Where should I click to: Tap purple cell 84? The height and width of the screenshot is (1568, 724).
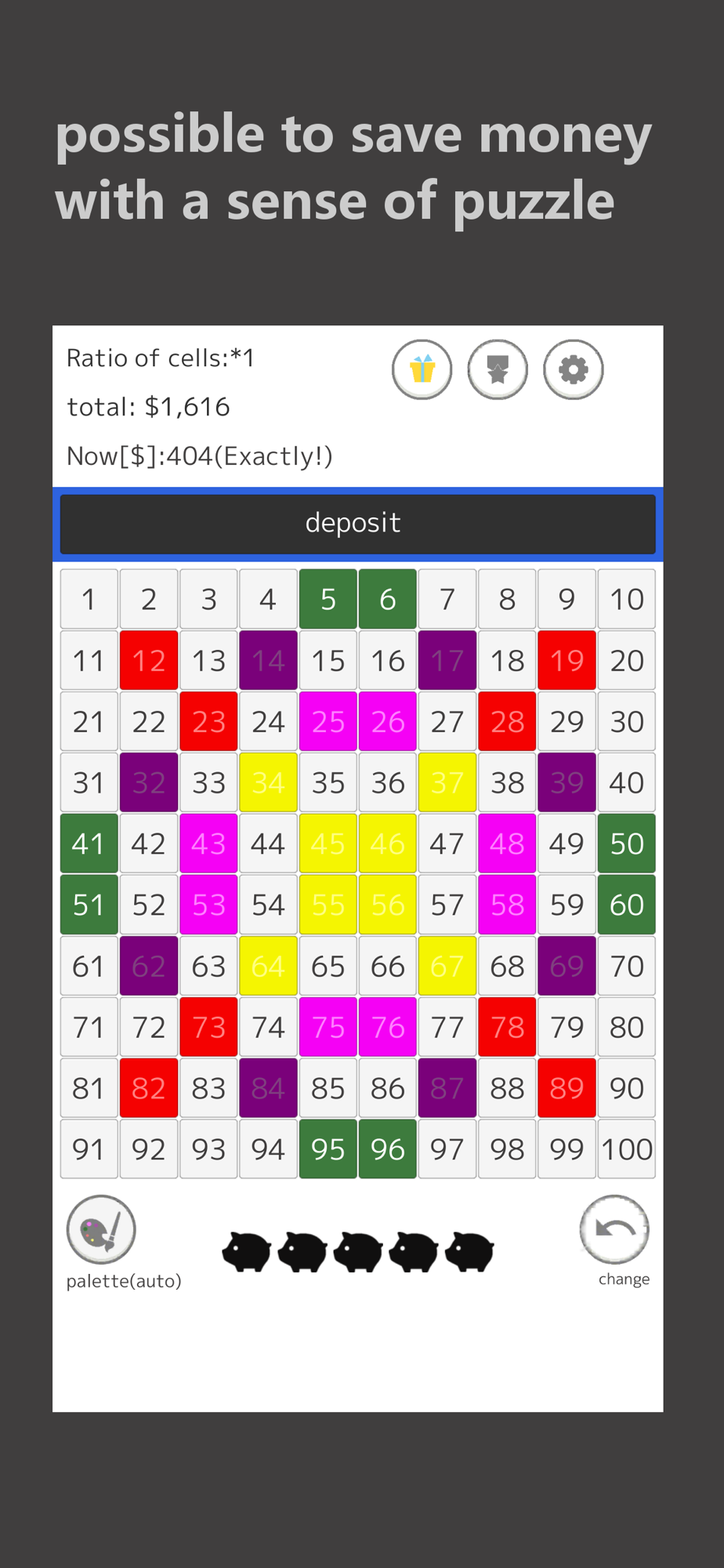[268, 1088]
